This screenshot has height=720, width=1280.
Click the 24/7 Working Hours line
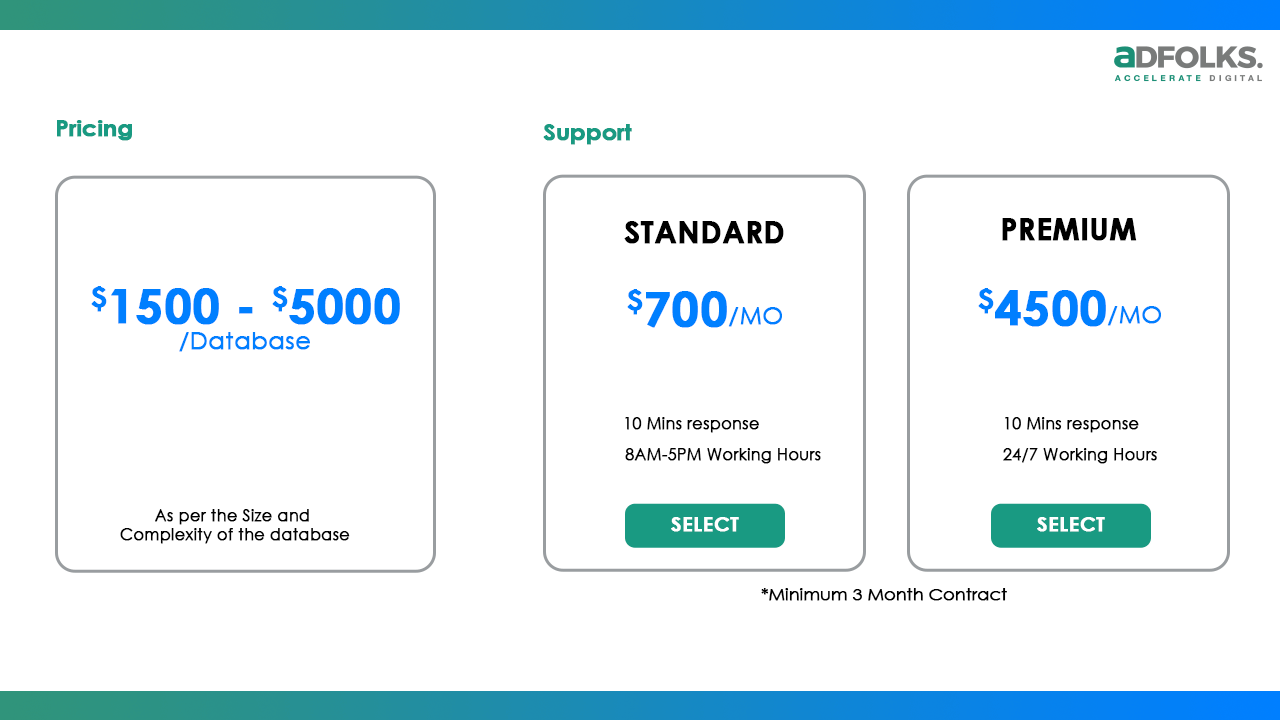1079,455
